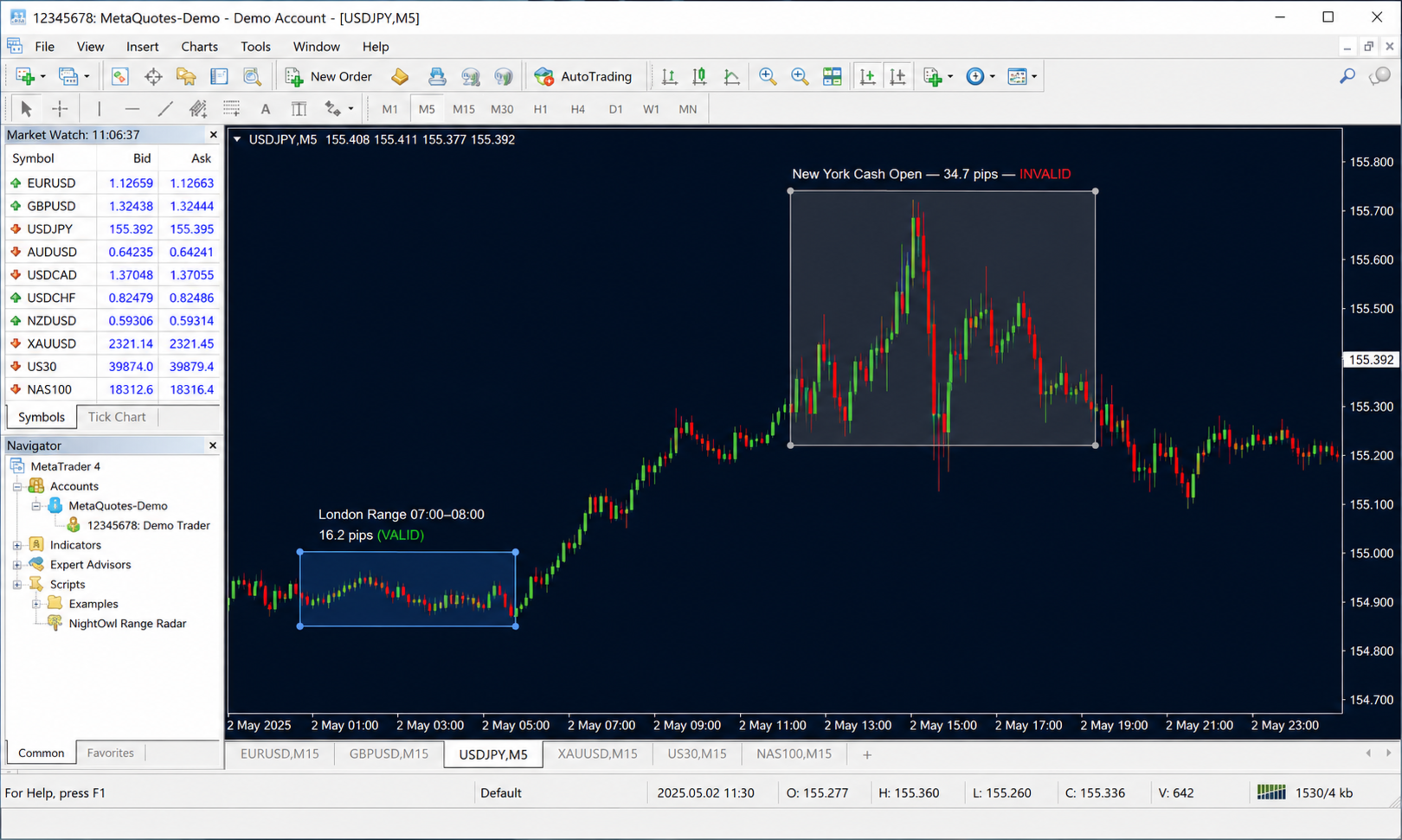Click the 155.392 current price label
This screenshot has width=1402, height=840.
(1371, 360)
